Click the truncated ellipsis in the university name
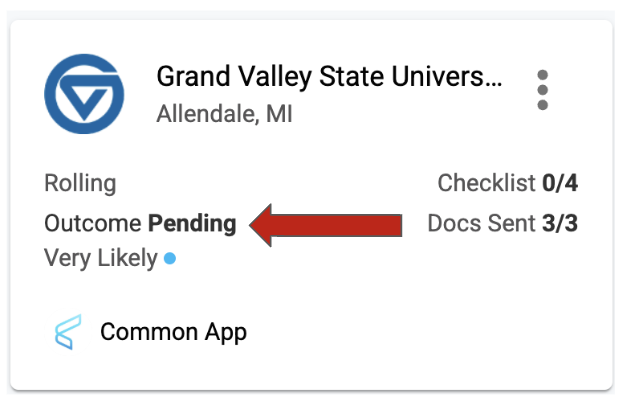The width and height of the screenshot is (622, 400). pos(492,78)
